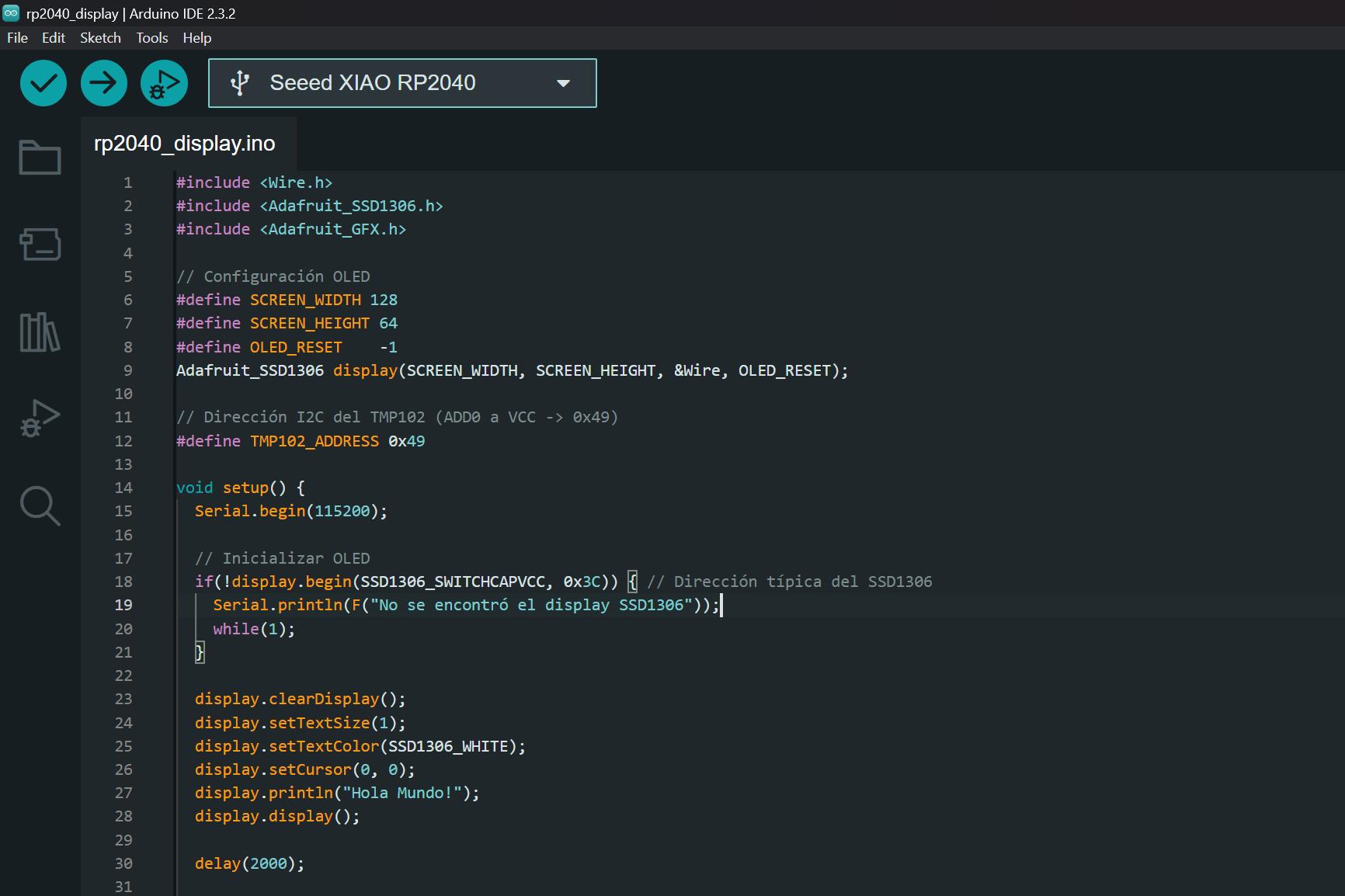Click the Serial.begin(115200) line
The height and width of the screenshot is (896, 1345).
click(x=291, y=511)
